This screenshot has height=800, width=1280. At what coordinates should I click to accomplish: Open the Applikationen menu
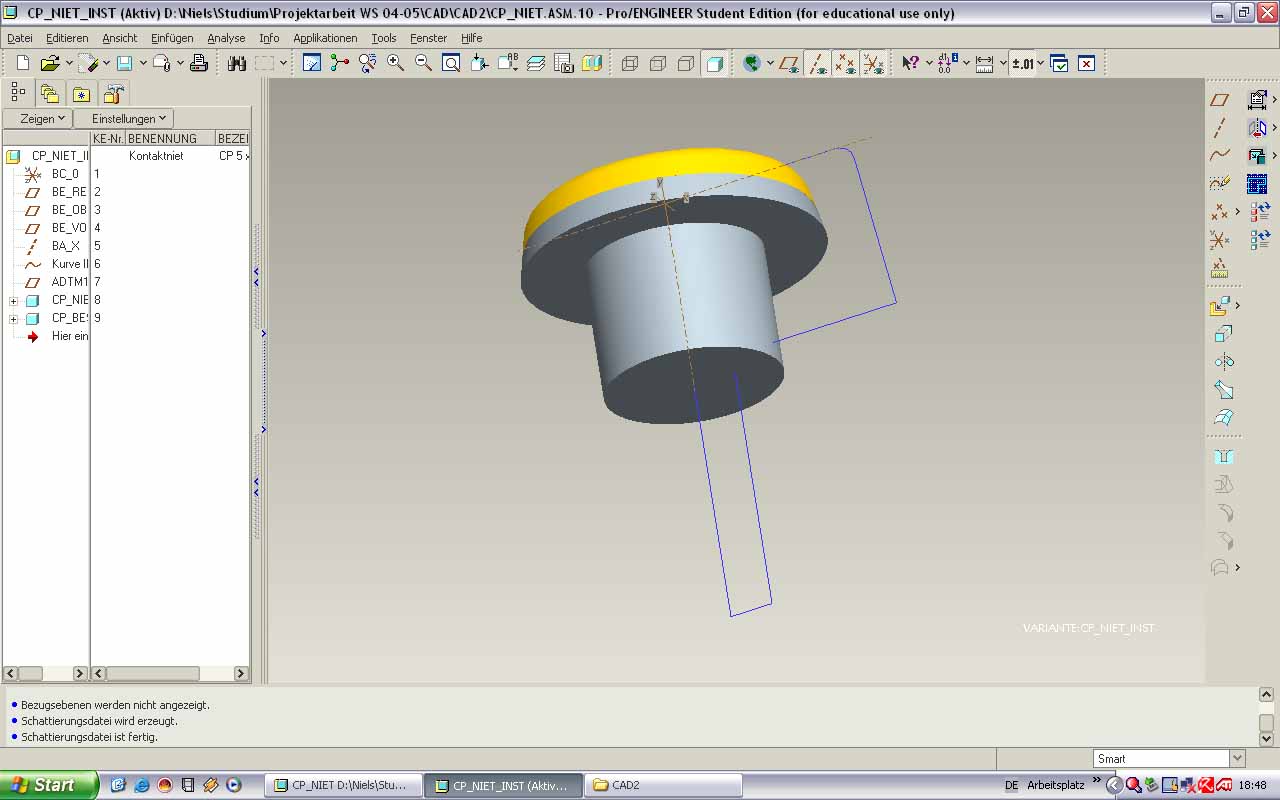pyautogui.click(x=325, y=38)
